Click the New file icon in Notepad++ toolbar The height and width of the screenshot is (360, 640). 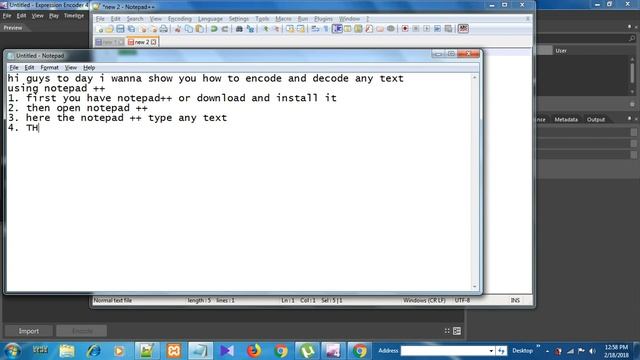[100, 29]
